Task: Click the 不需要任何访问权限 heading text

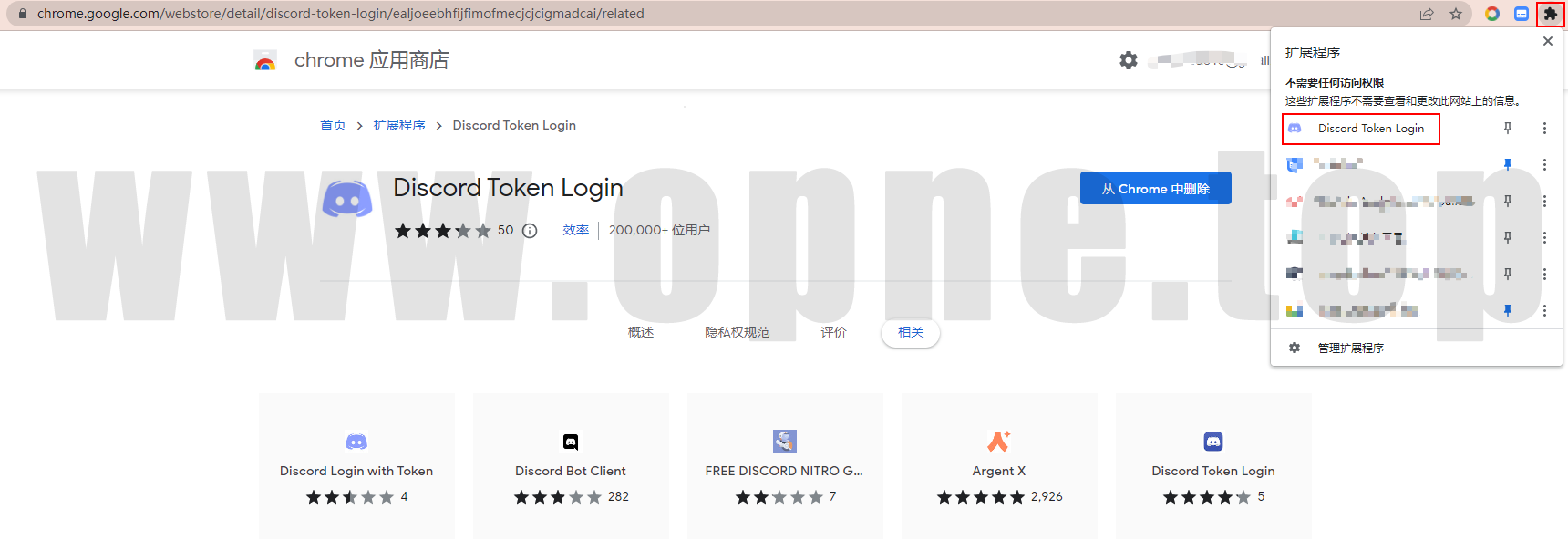Action: tap(1335, 82)
